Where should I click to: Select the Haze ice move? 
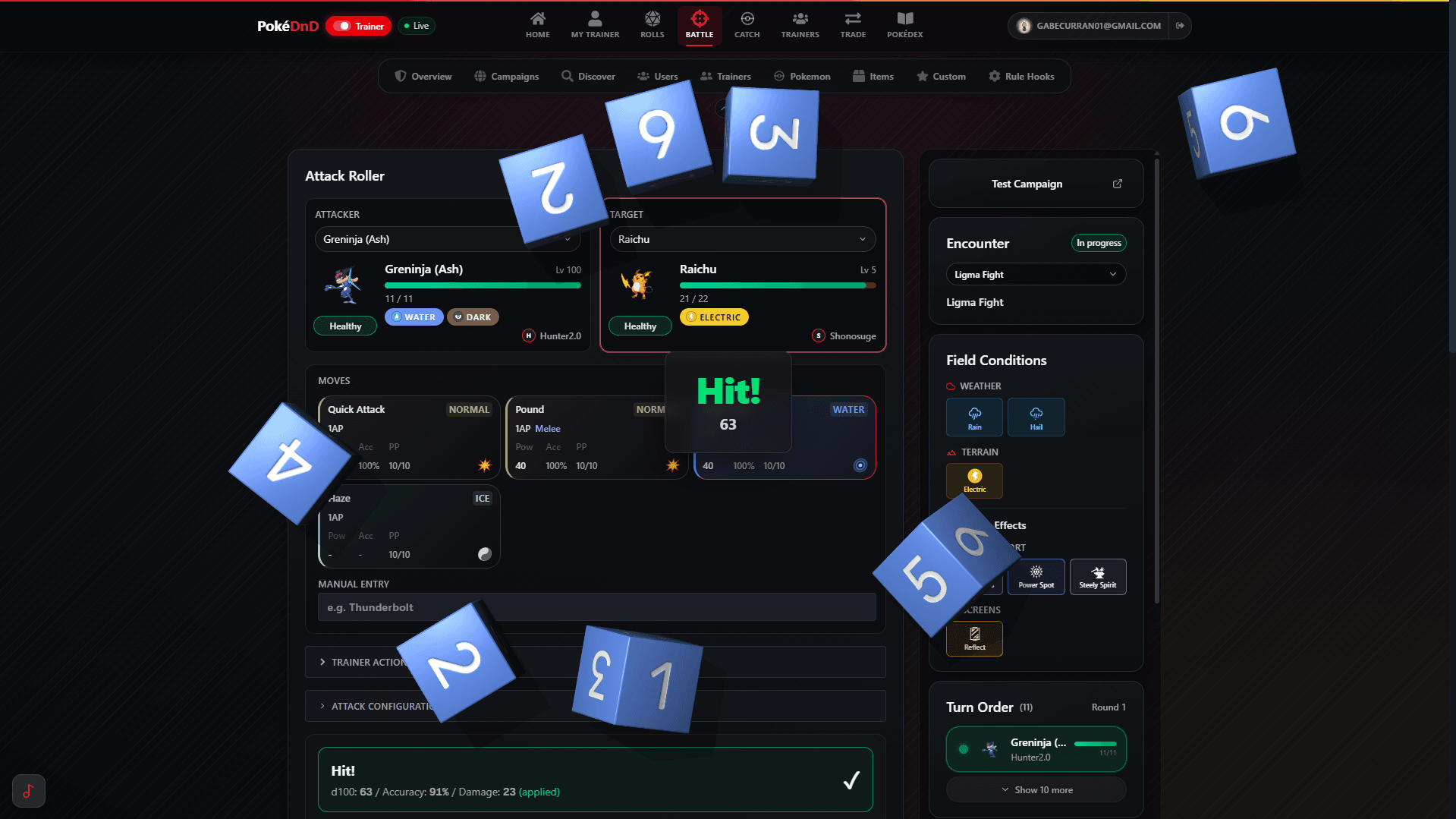click(409, 526)
